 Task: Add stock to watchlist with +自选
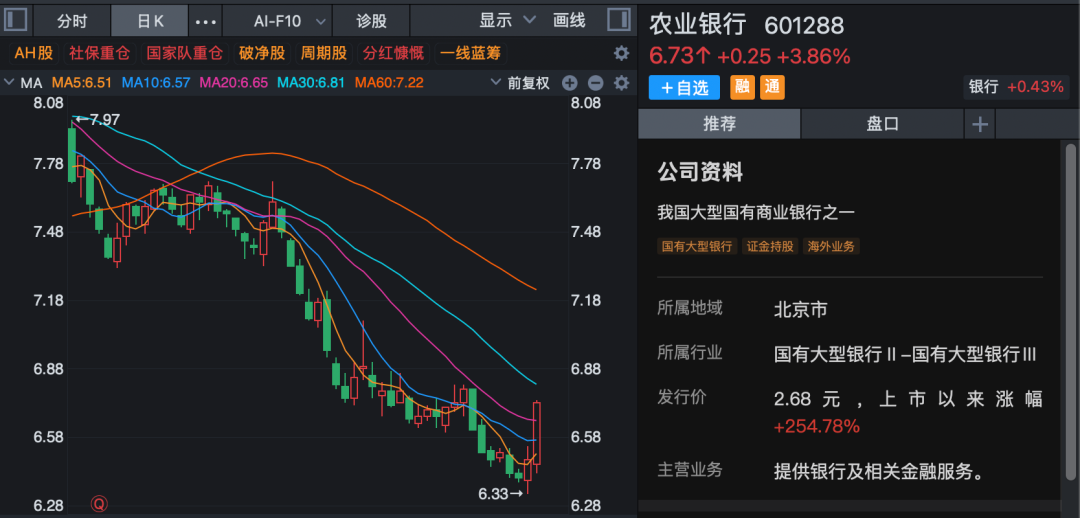[684, 87]
